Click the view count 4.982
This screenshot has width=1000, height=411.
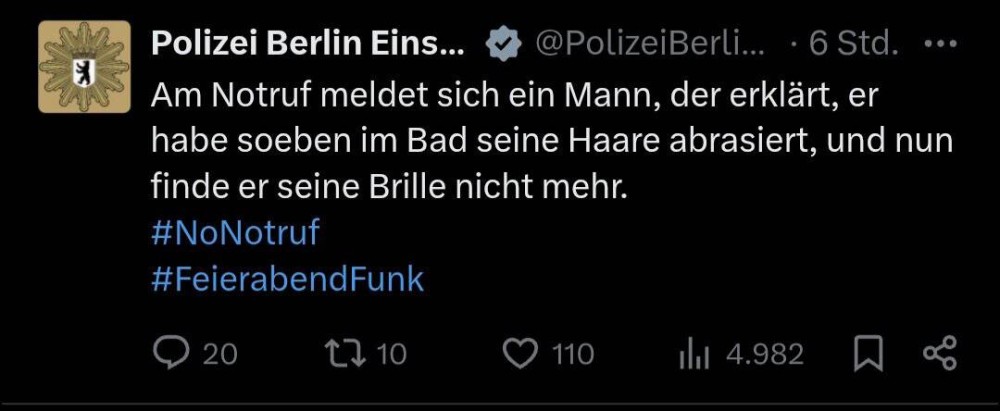click(765, 354)
